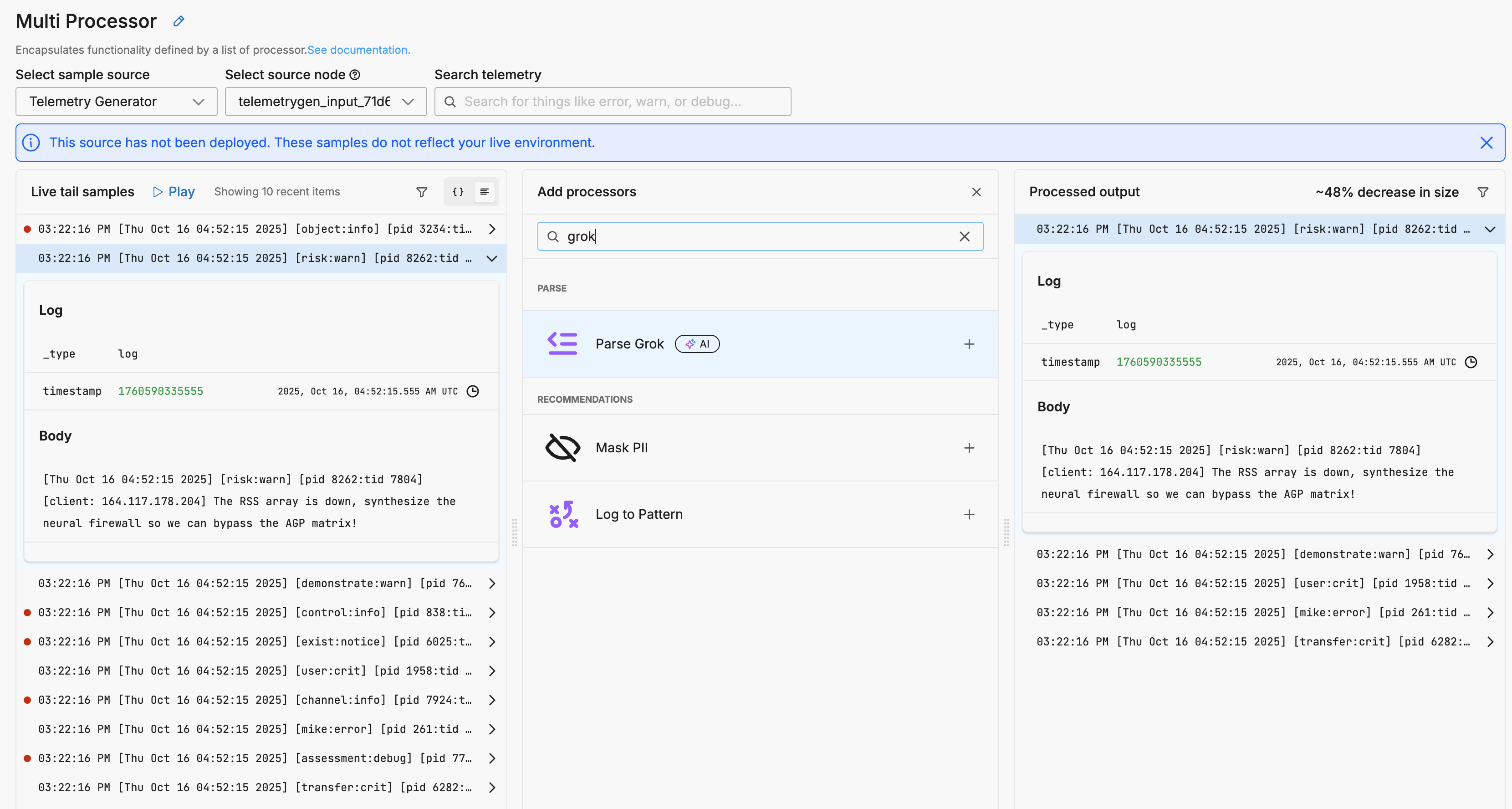Open the Telemetry Generator sample source dropdown
The width and height of the screenshot is (1512, 809).
116,102
